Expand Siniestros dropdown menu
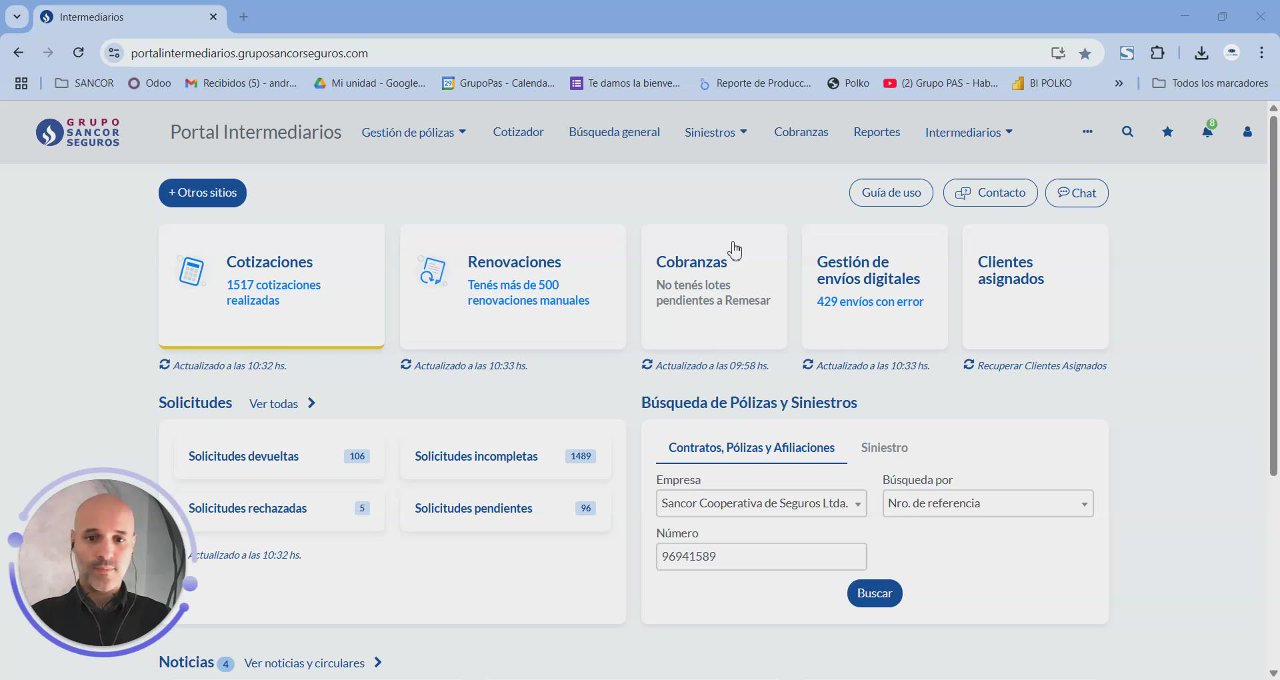This screenshot has height=680, width=1280. point(716,132)
